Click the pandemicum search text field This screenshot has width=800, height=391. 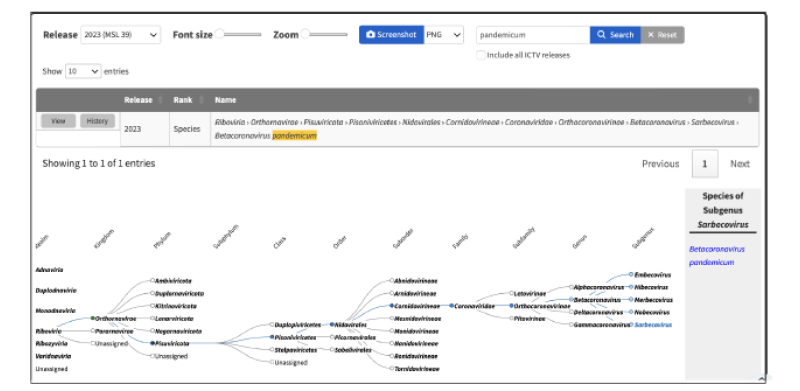[x=533, y=35]
